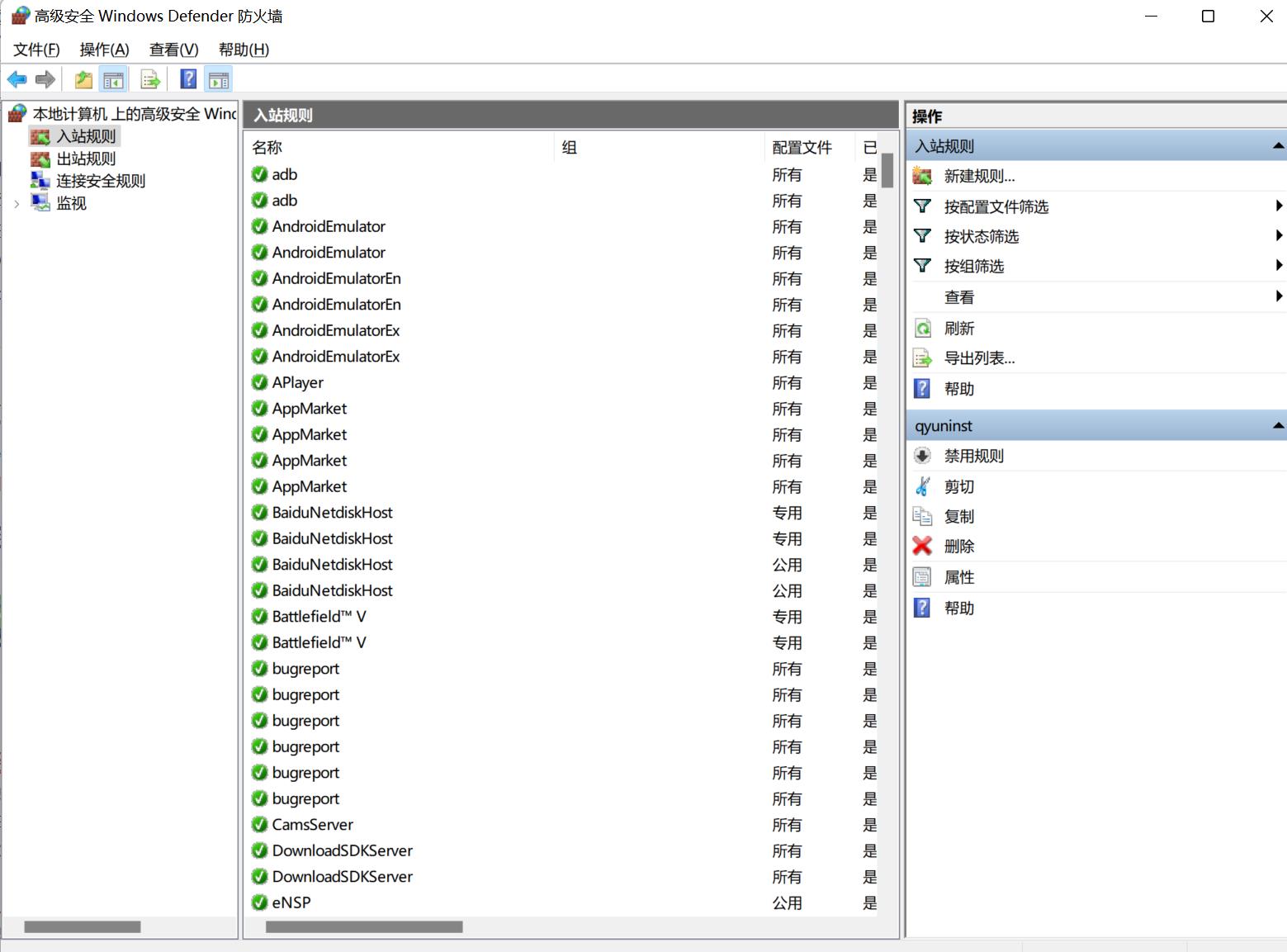The width and height of the screenshot is (1287, 952).
Task: Click the tree pane horizontal scrollbar thumb
Action: click(x=83, y=927)
